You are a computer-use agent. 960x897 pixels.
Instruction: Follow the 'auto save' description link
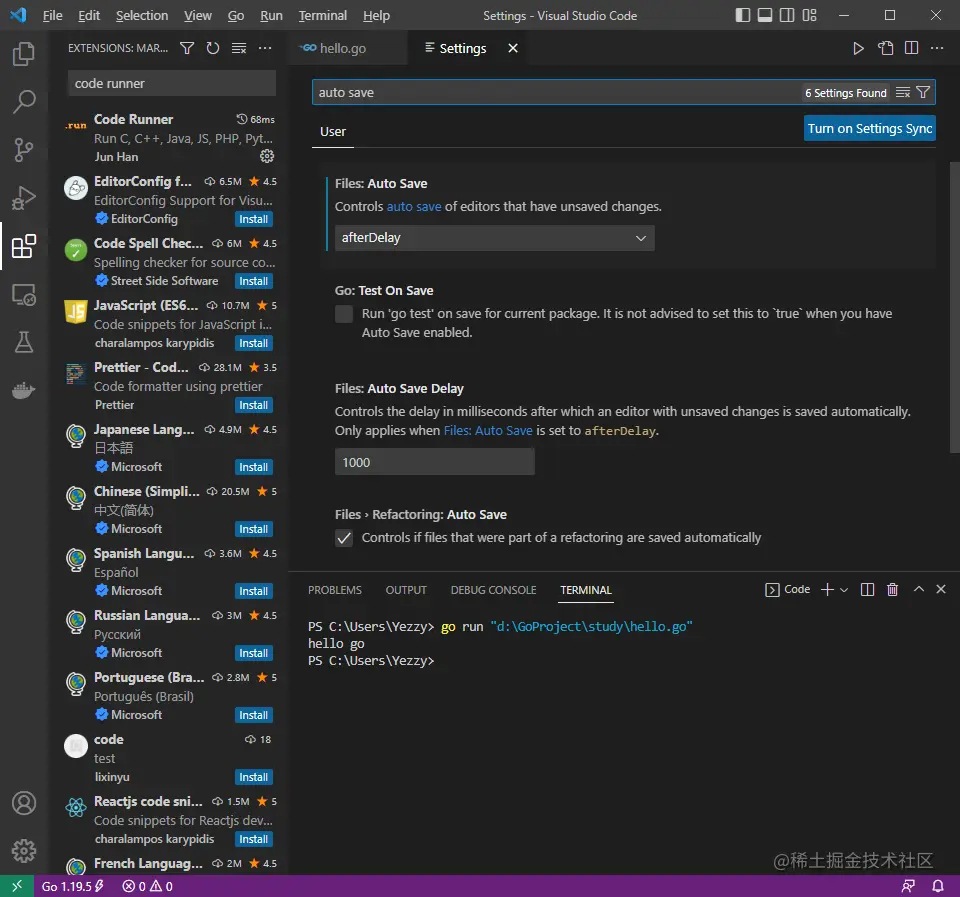(x=414, y=206)
